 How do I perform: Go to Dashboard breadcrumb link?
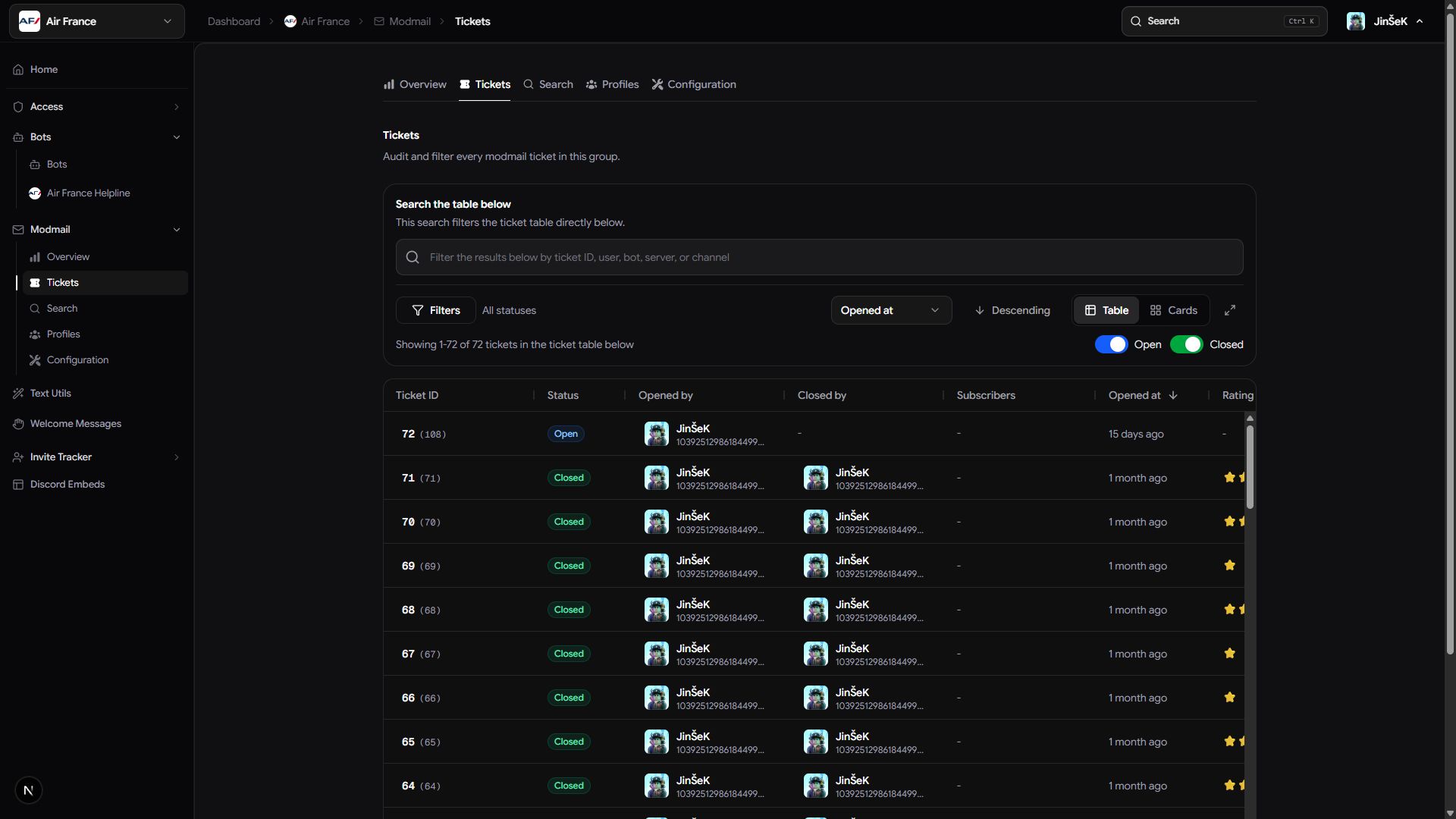pyautogui.click(x=234, y=21)
